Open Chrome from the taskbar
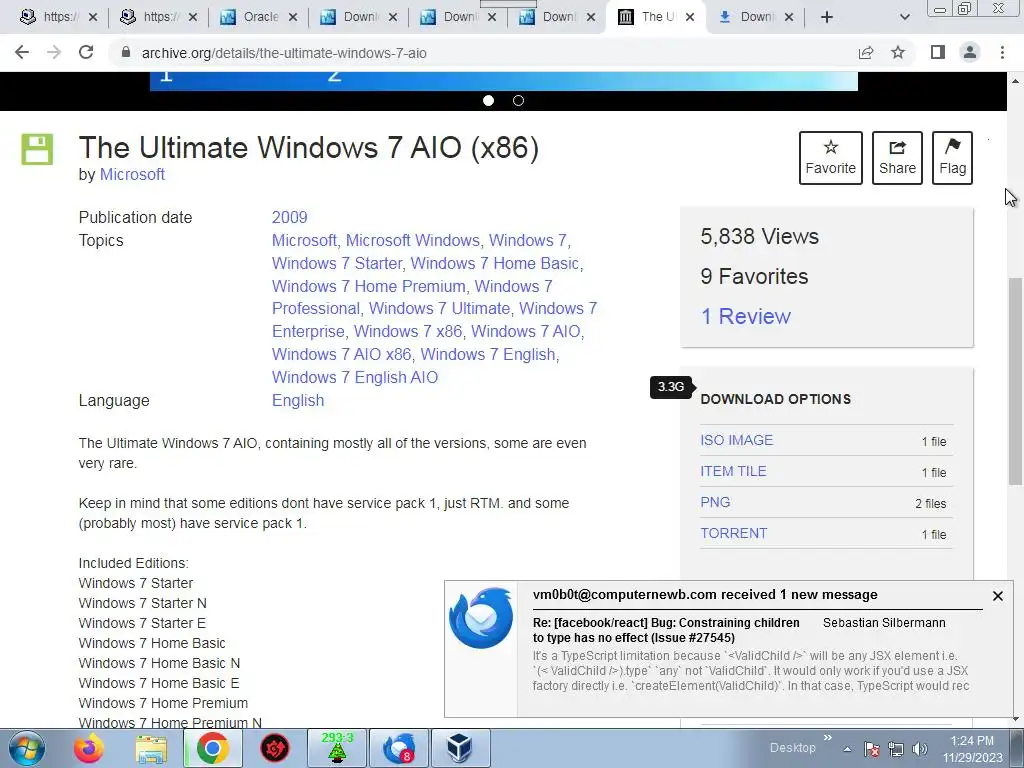 212,748
